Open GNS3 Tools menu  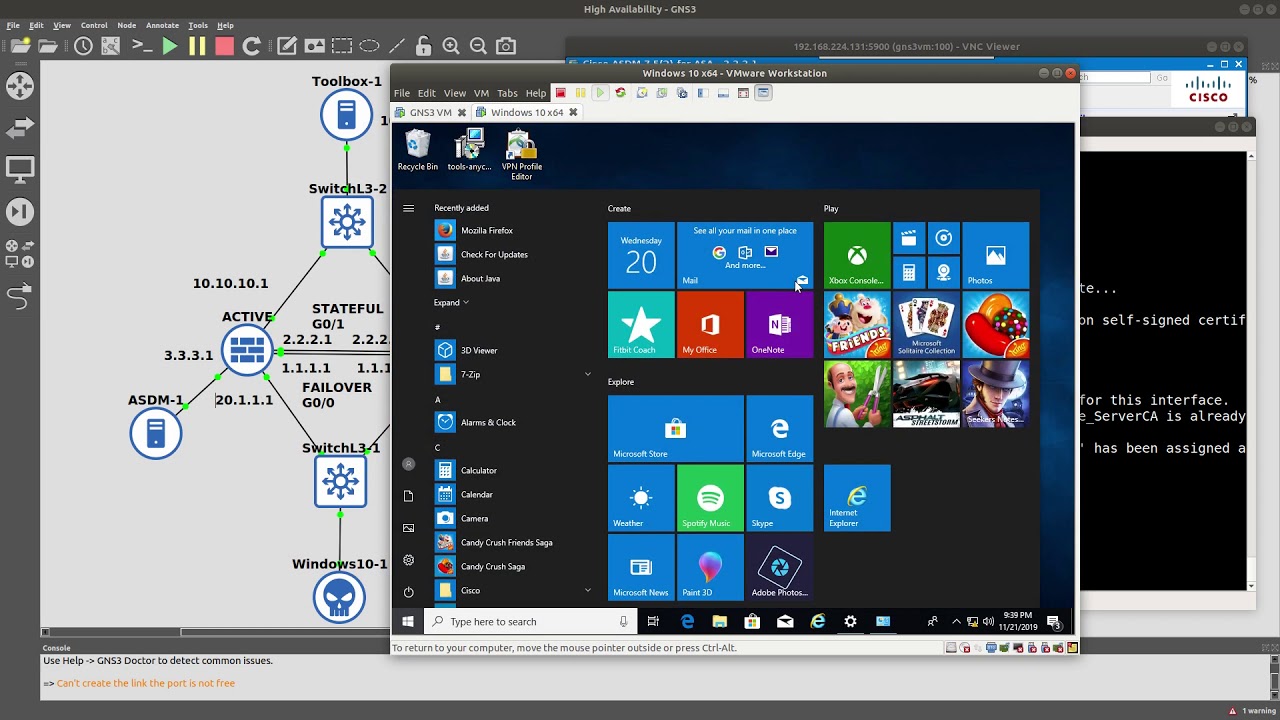197,25
